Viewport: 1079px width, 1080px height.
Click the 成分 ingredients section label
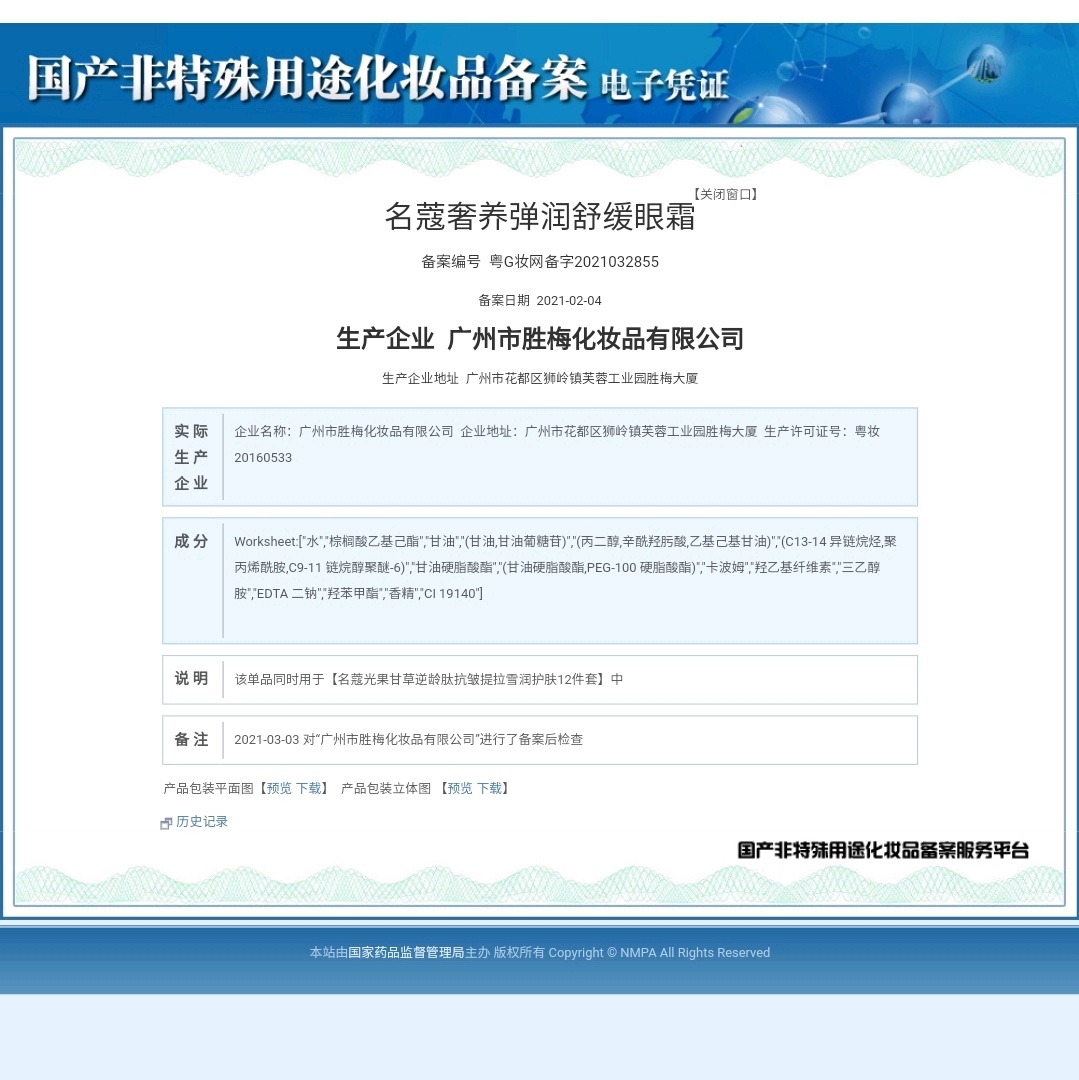(x=191, y=541)
